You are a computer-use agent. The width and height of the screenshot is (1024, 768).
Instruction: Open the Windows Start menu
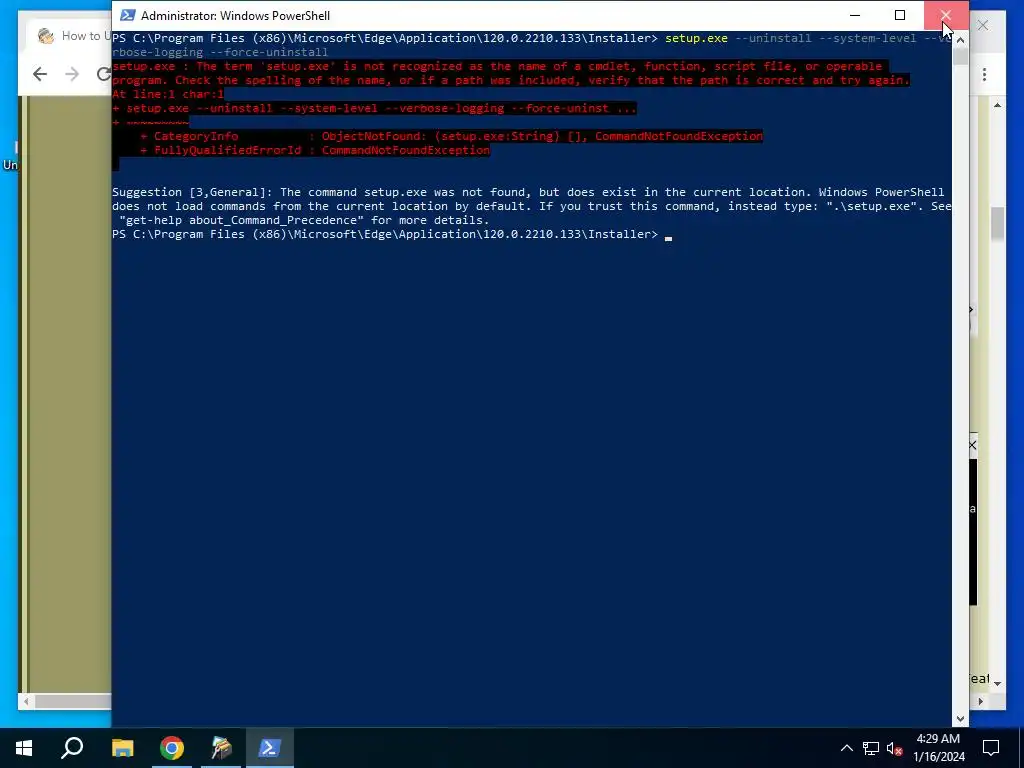pos(24,748)
